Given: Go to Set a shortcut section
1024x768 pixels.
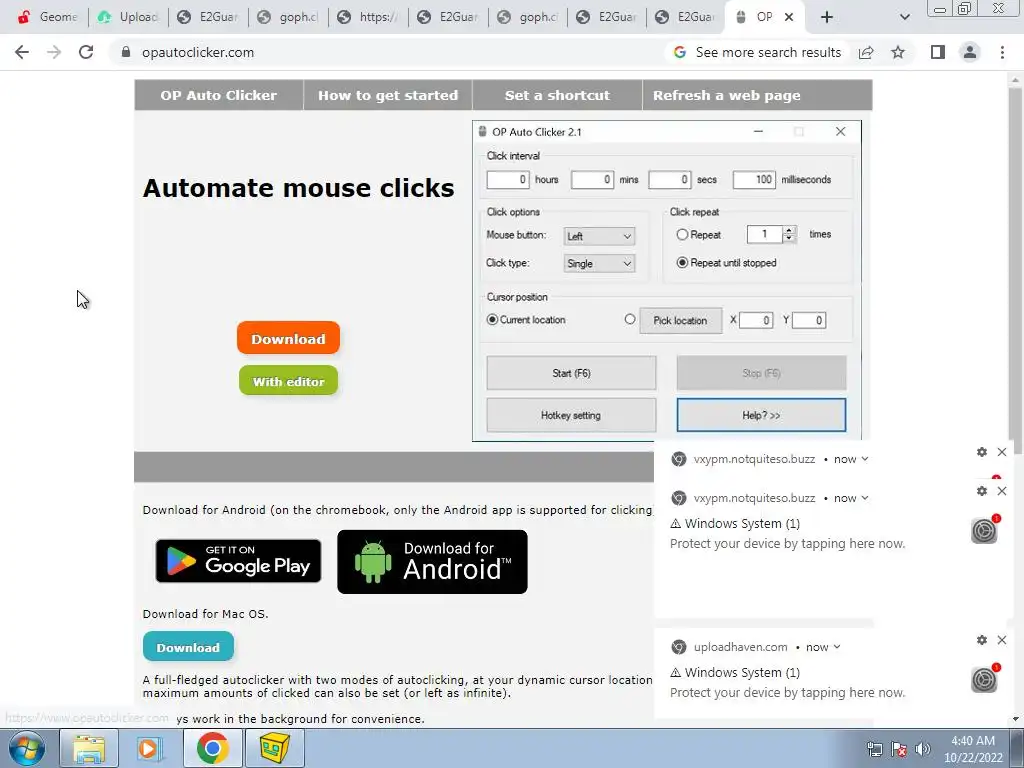Looking at the screenshot, I should pos(557,95).
